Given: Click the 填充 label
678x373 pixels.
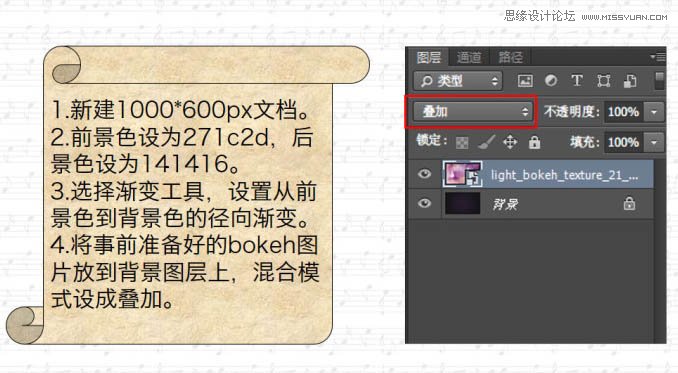Looking at the screenshot, I should [x=585, y=142].
